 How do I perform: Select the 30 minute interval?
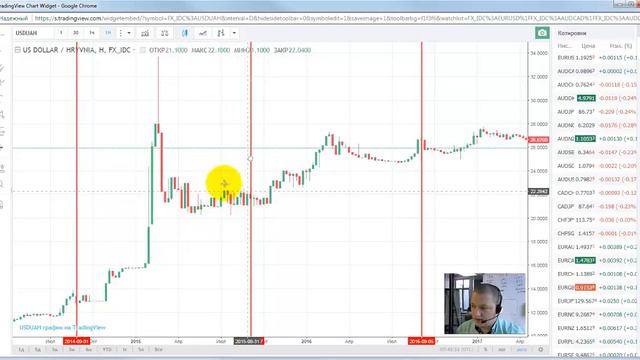[76, 33]
